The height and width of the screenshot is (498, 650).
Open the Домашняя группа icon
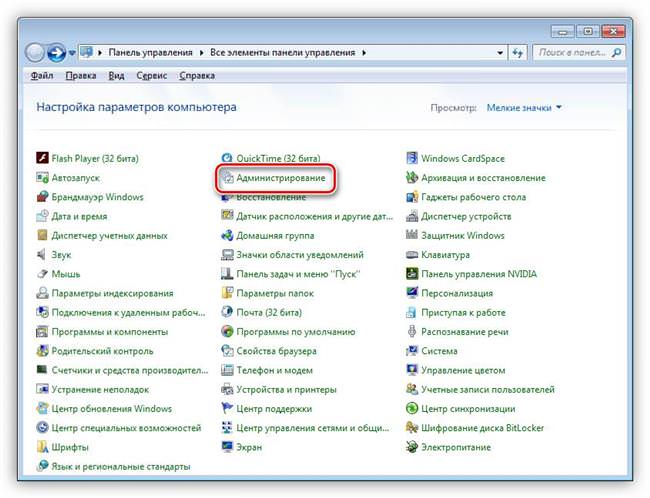227,235
